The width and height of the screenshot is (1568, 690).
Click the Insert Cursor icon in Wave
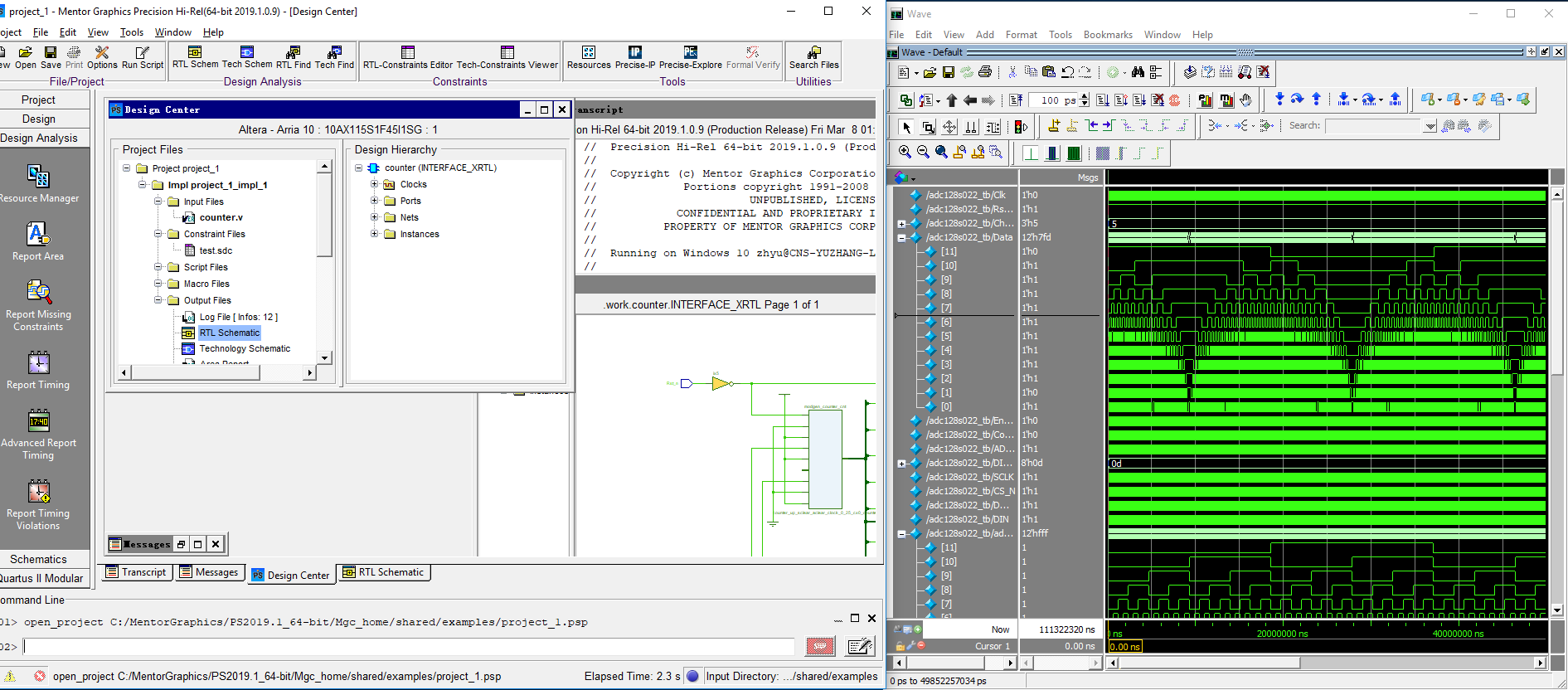pos(1054,126)
